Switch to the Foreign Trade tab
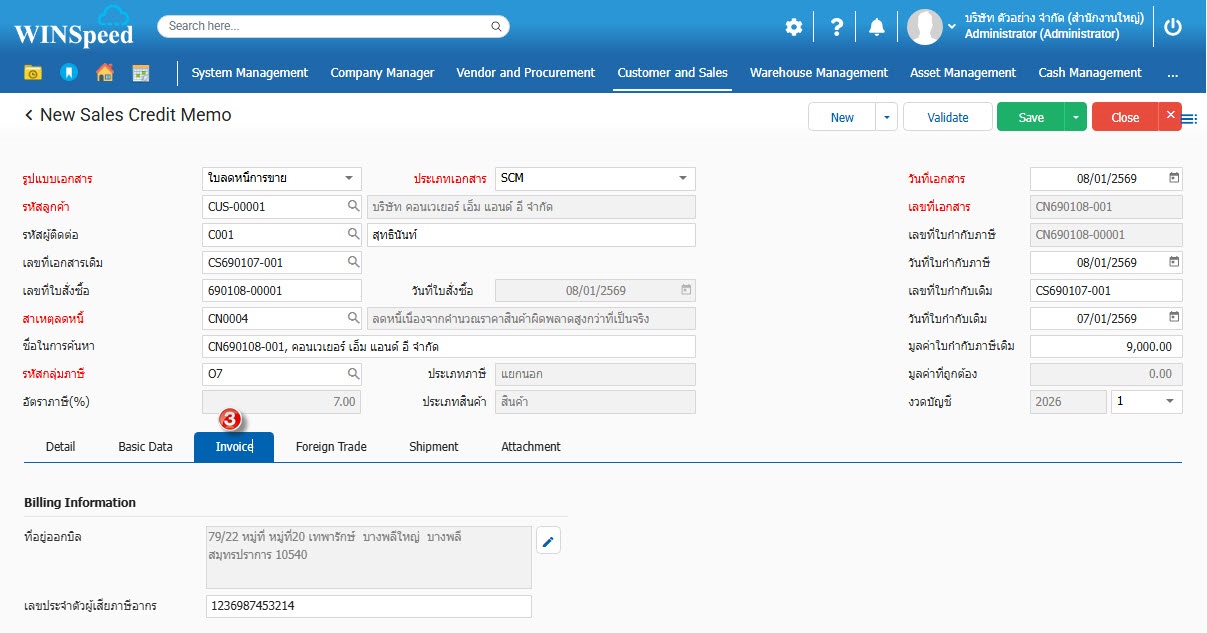Viewport: 1207px width, 633px height. [331, 447]
